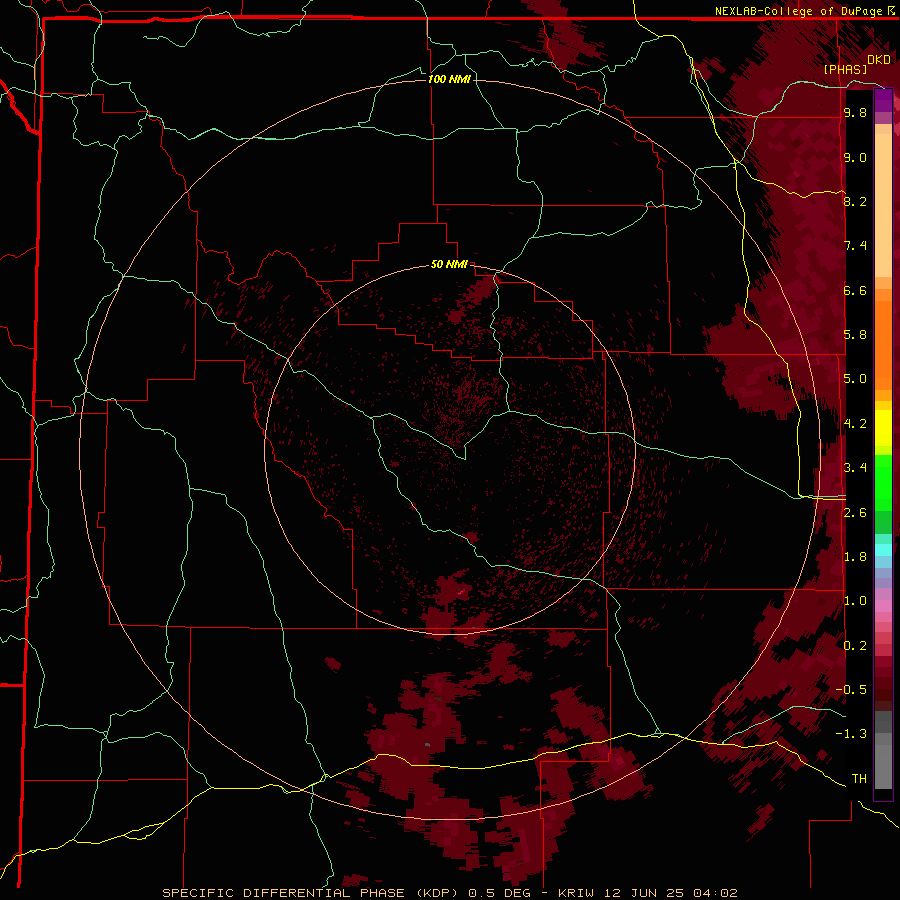Click the 50 NMI range ring label
900x900 pixels.
449,264
